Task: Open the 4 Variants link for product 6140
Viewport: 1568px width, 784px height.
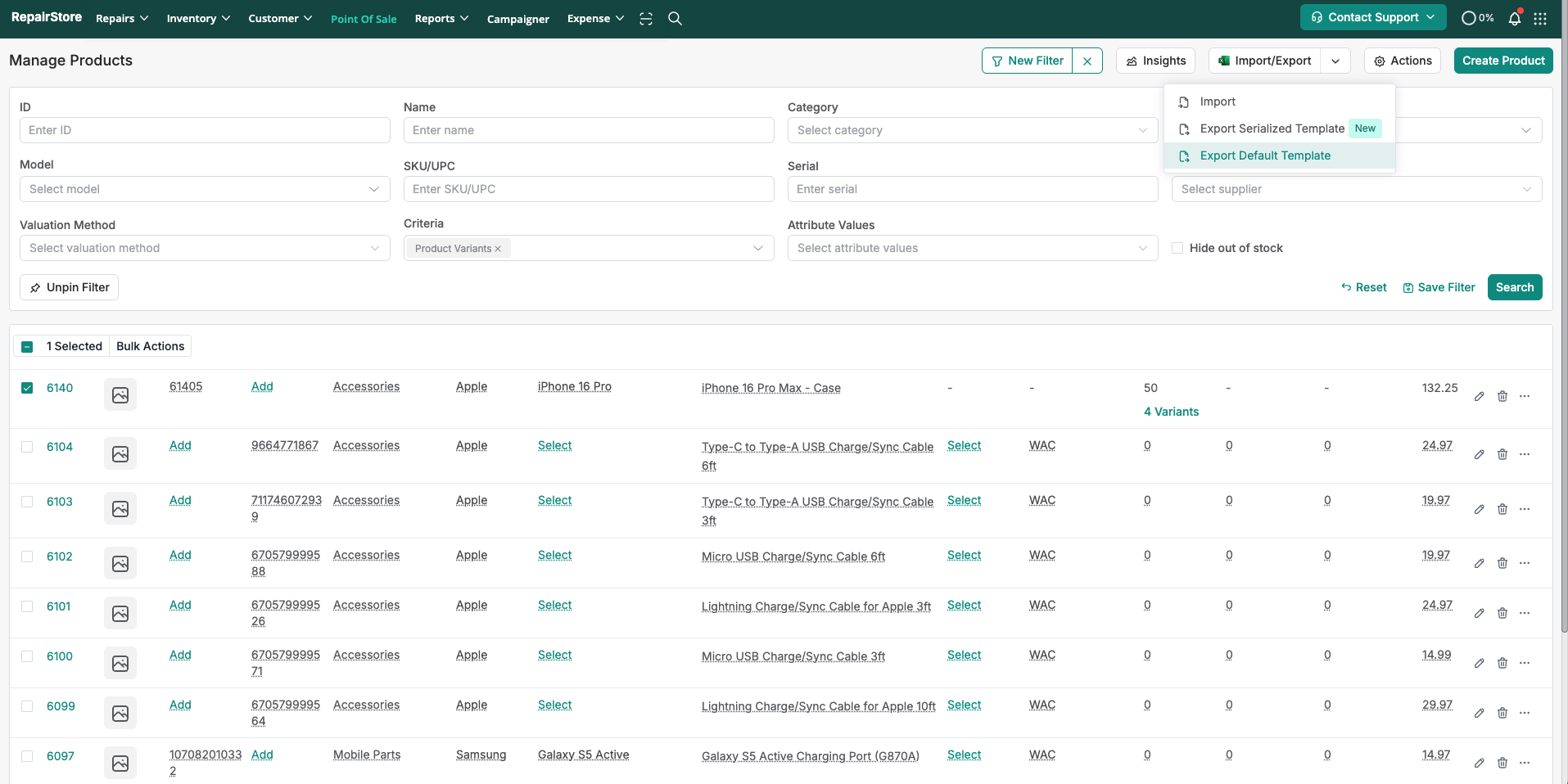Action: [1171, 412]
